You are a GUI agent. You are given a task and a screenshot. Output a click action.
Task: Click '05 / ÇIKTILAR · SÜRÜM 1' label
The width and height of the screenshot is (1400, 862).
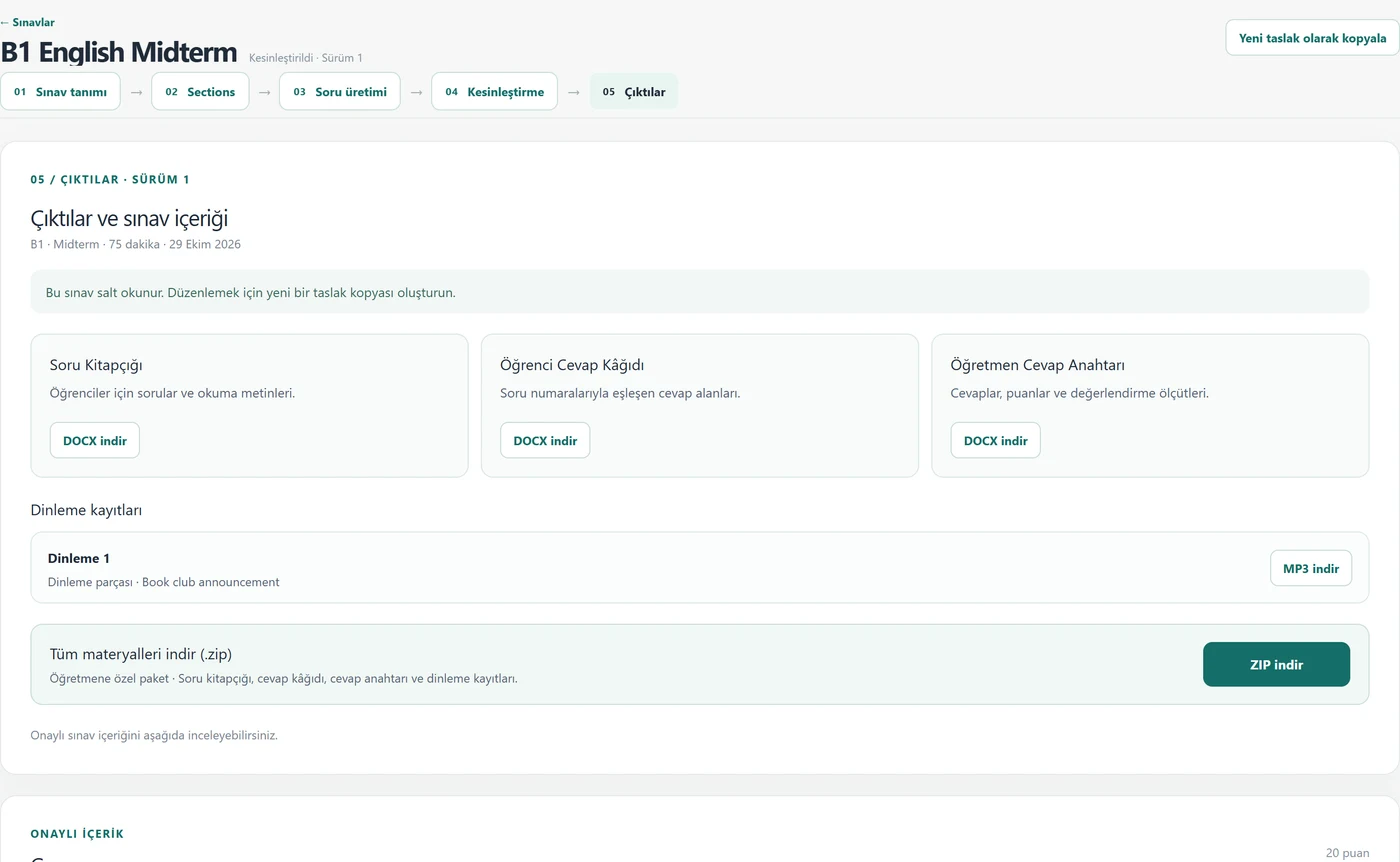click(x=110, y=180)
